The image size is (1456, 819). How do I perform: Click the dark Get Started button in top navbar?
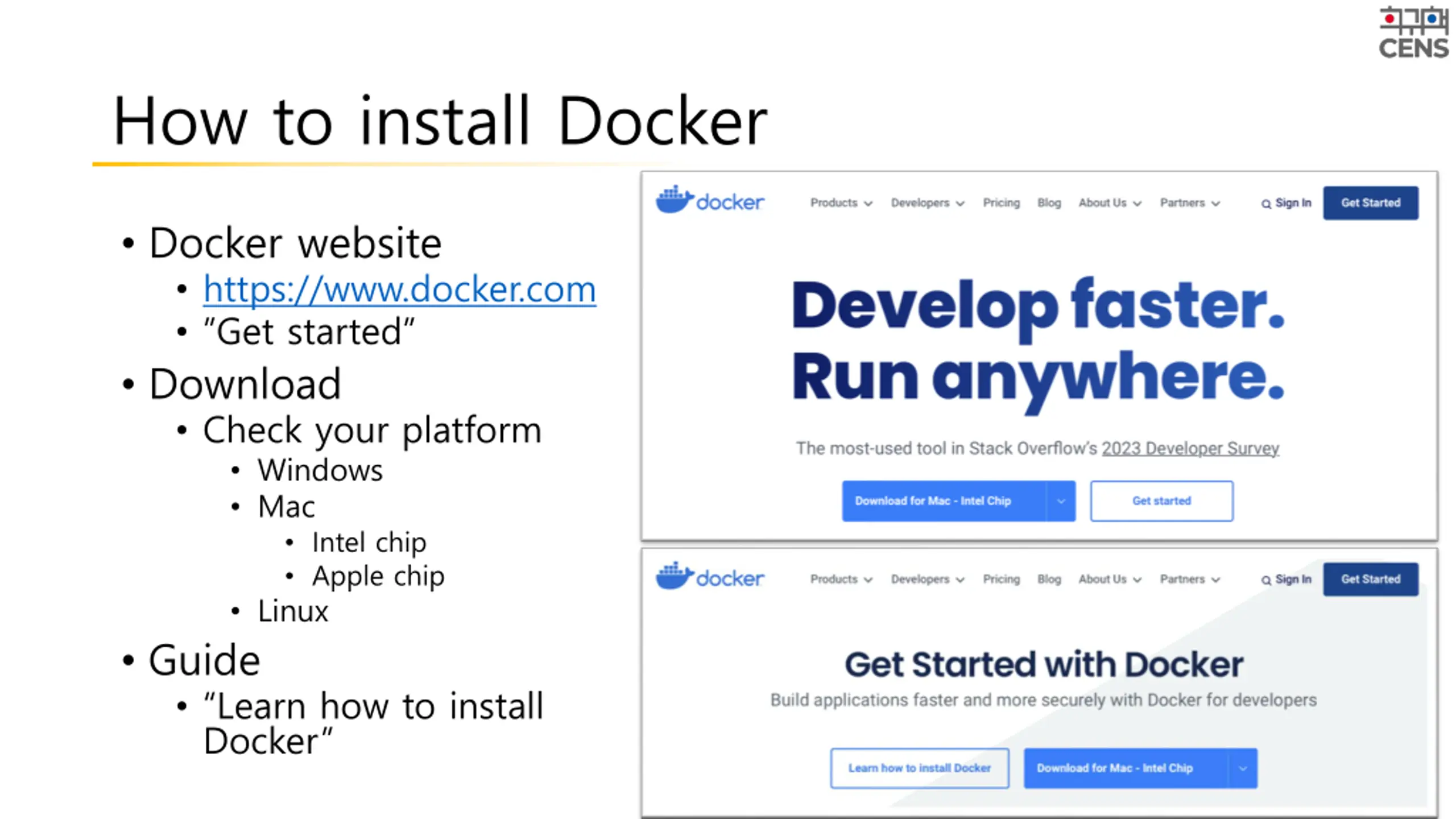click(1371, 203)
